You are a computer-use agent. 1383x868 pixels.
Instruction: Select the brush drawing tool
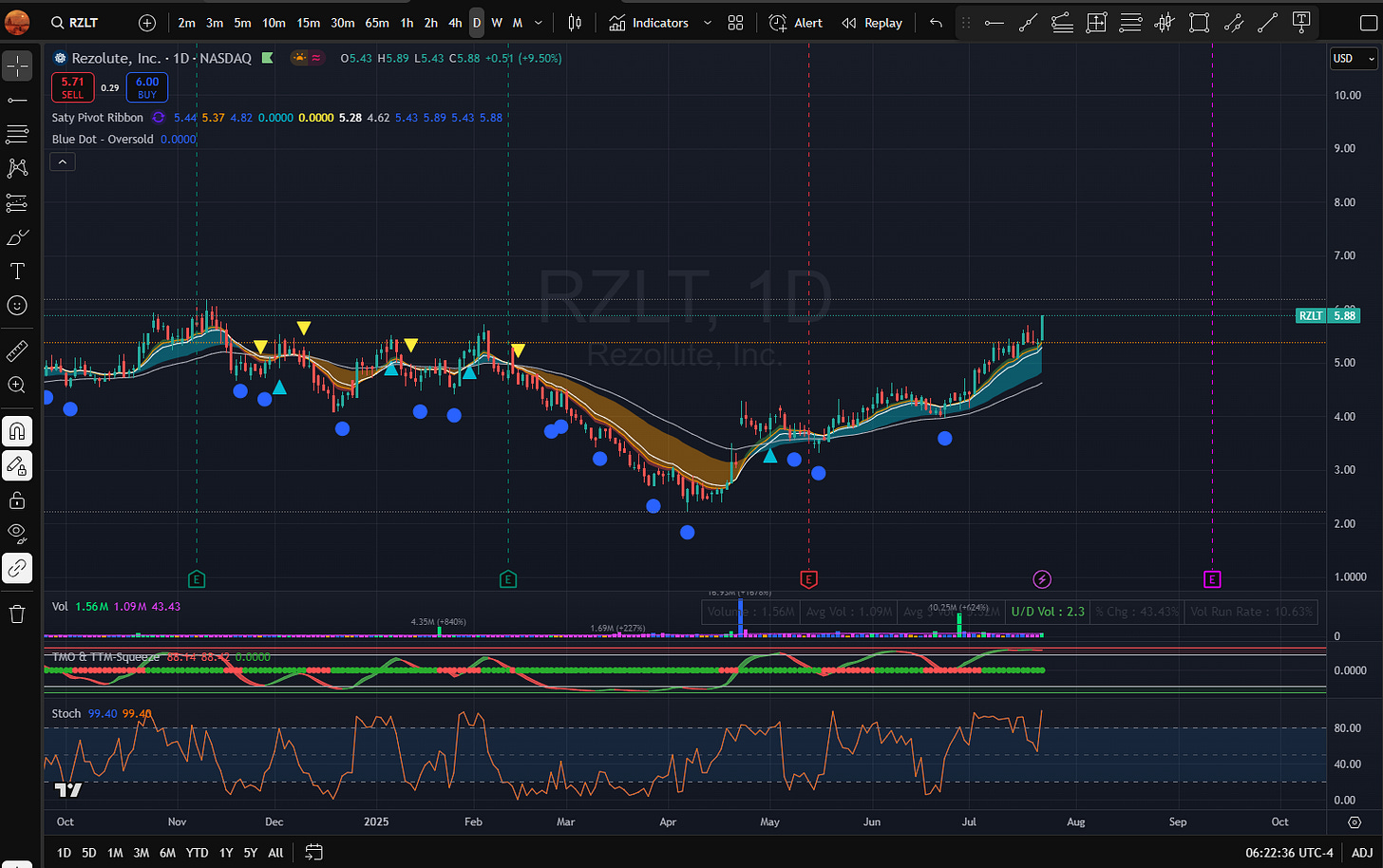17,236
